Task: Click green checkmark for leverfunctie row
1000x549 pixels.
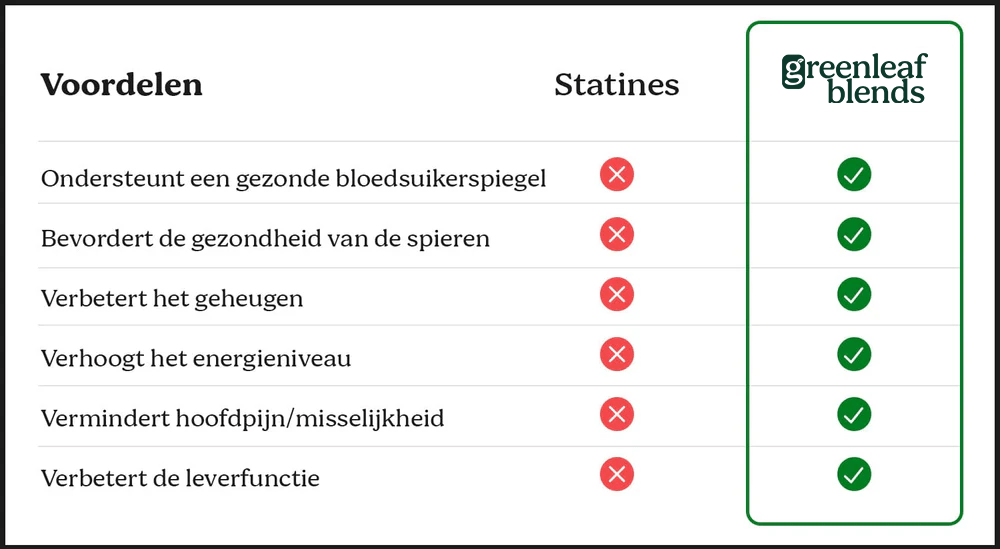Action: (x=854, y=474)
